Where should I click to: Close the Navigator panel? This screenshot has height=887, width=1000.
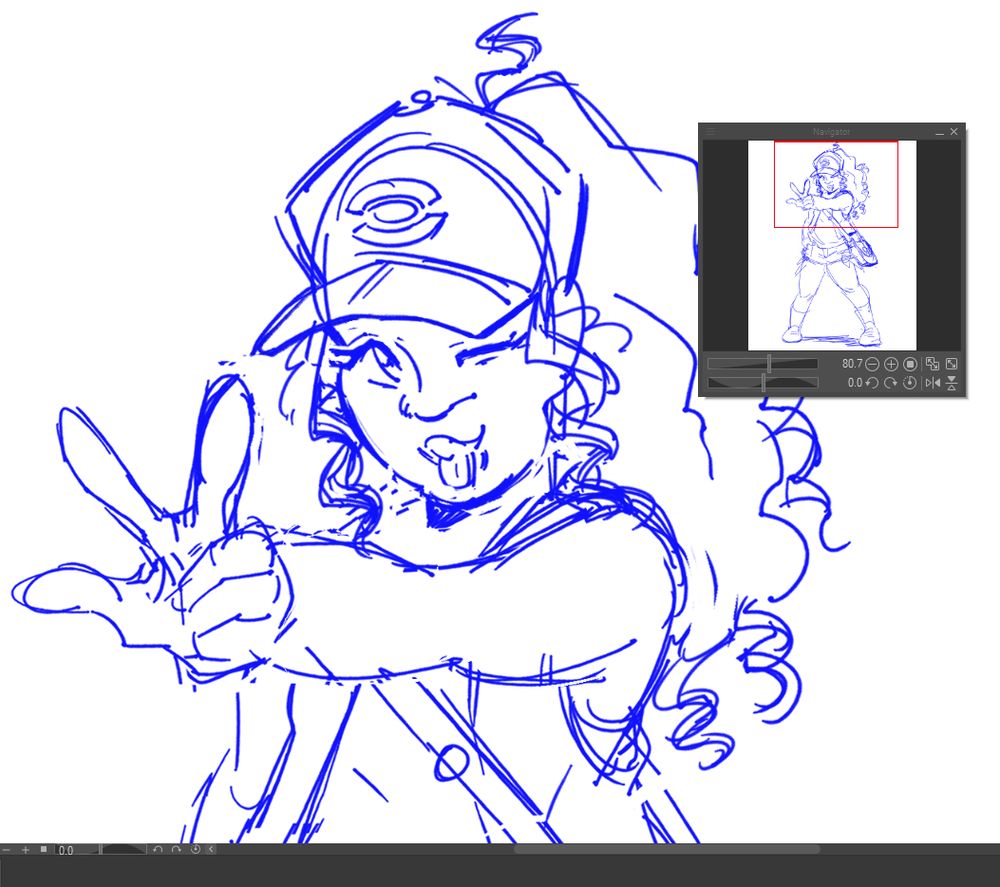click(954, 131)
